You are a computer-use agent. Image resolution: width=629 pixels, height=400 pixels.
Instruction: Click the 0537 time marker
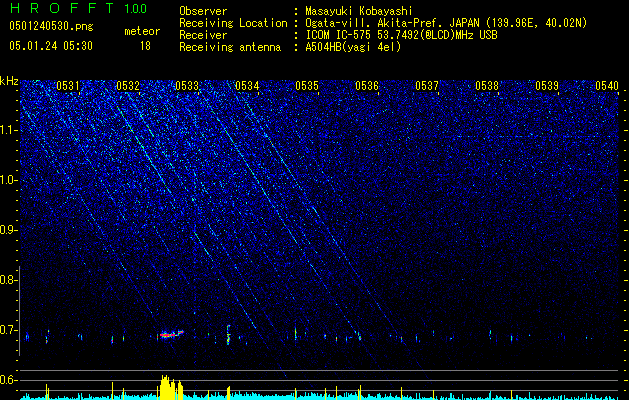[427, 86]
